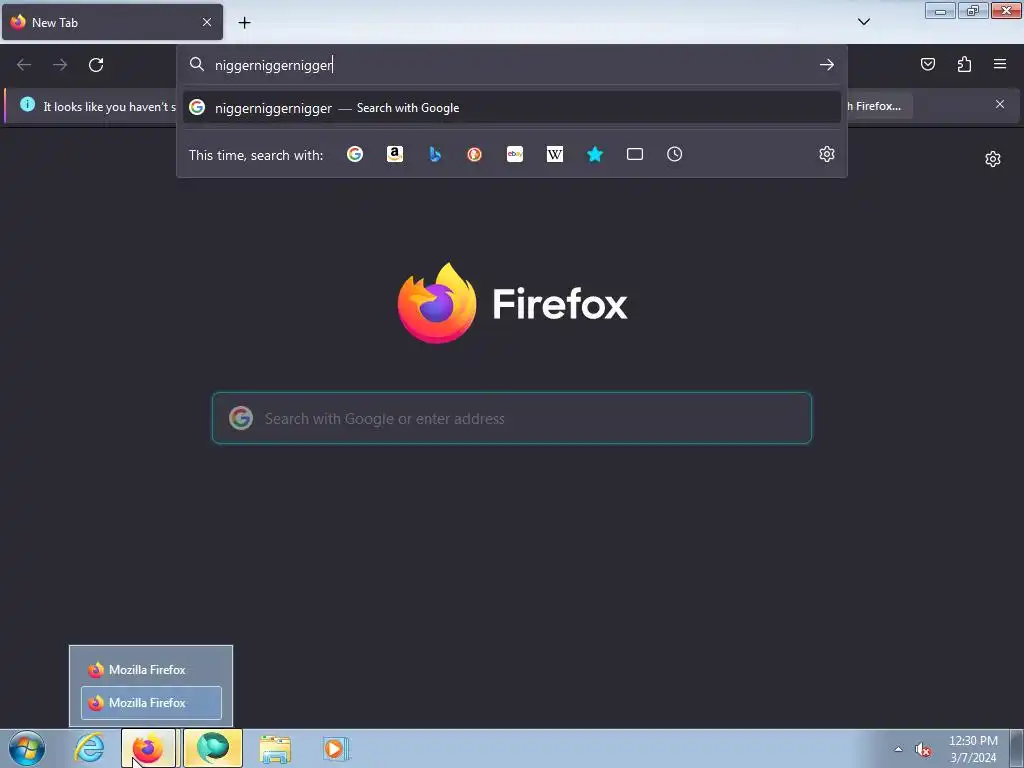Focus the address bar text field

point(511,65)
